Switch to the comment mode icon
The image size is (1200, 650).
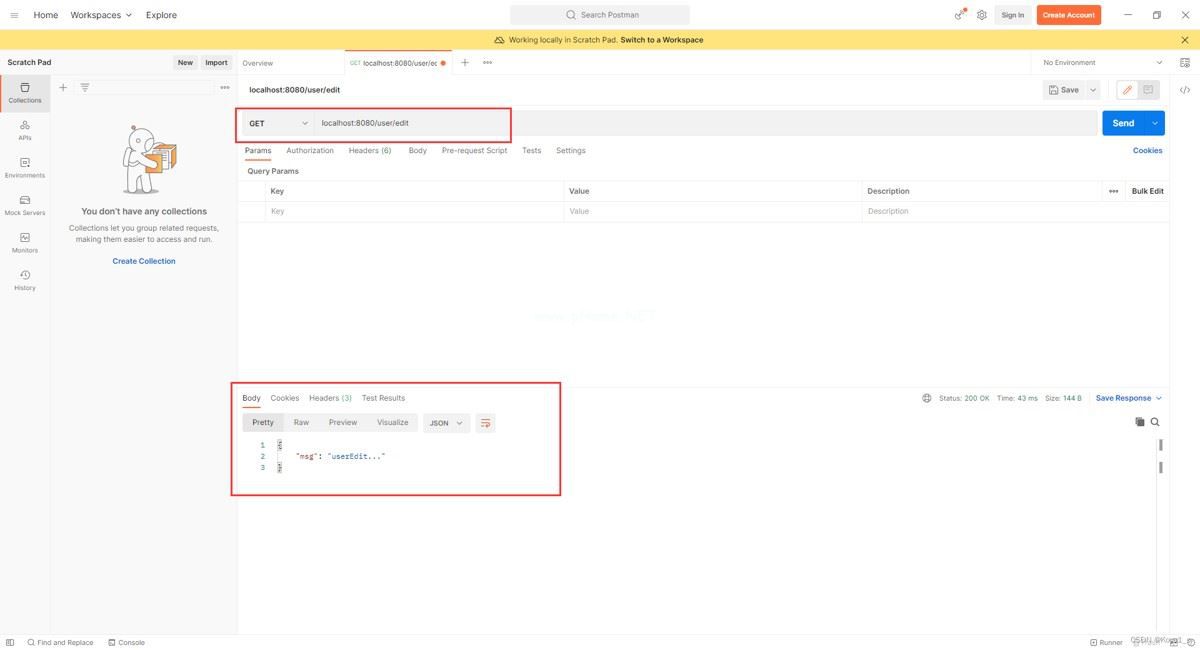1148,90
